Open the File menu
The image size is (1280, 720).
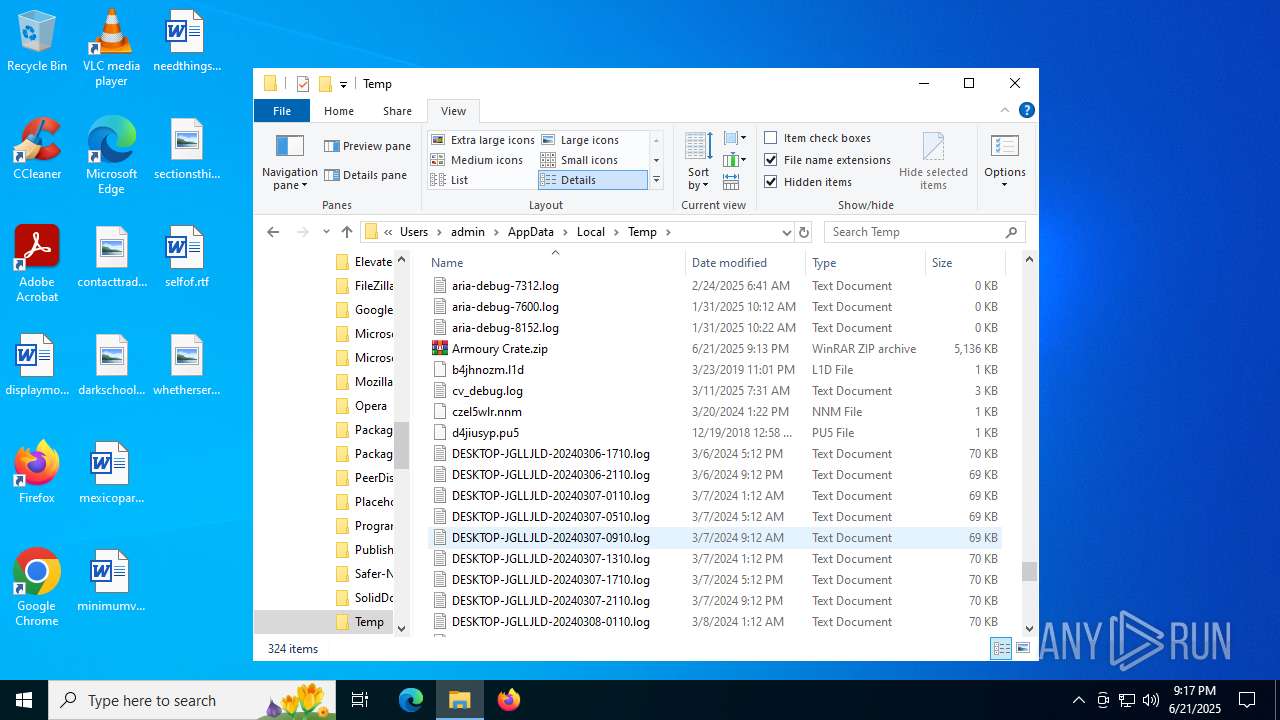click(x=282, y=111)
